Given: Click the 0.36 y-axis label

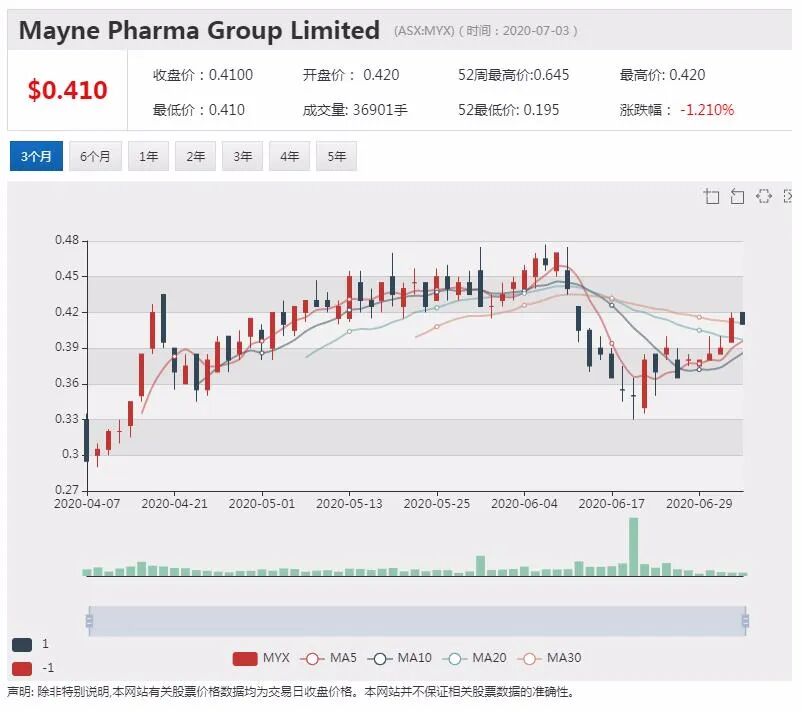Looking at the screenshot, I should pos(67,383).
